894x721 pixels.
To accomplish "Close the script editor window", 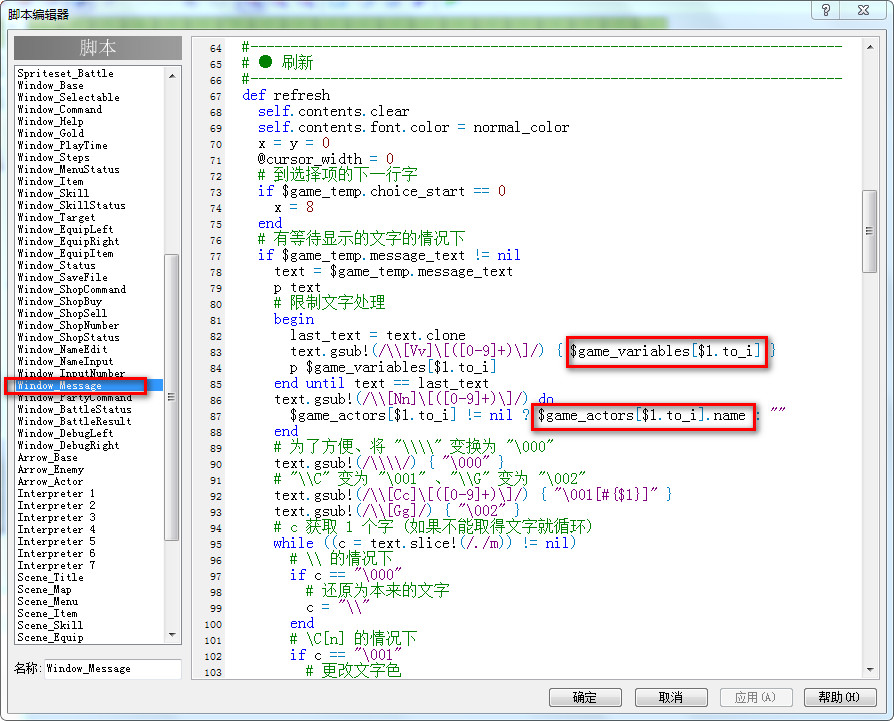I will point(864,10).
